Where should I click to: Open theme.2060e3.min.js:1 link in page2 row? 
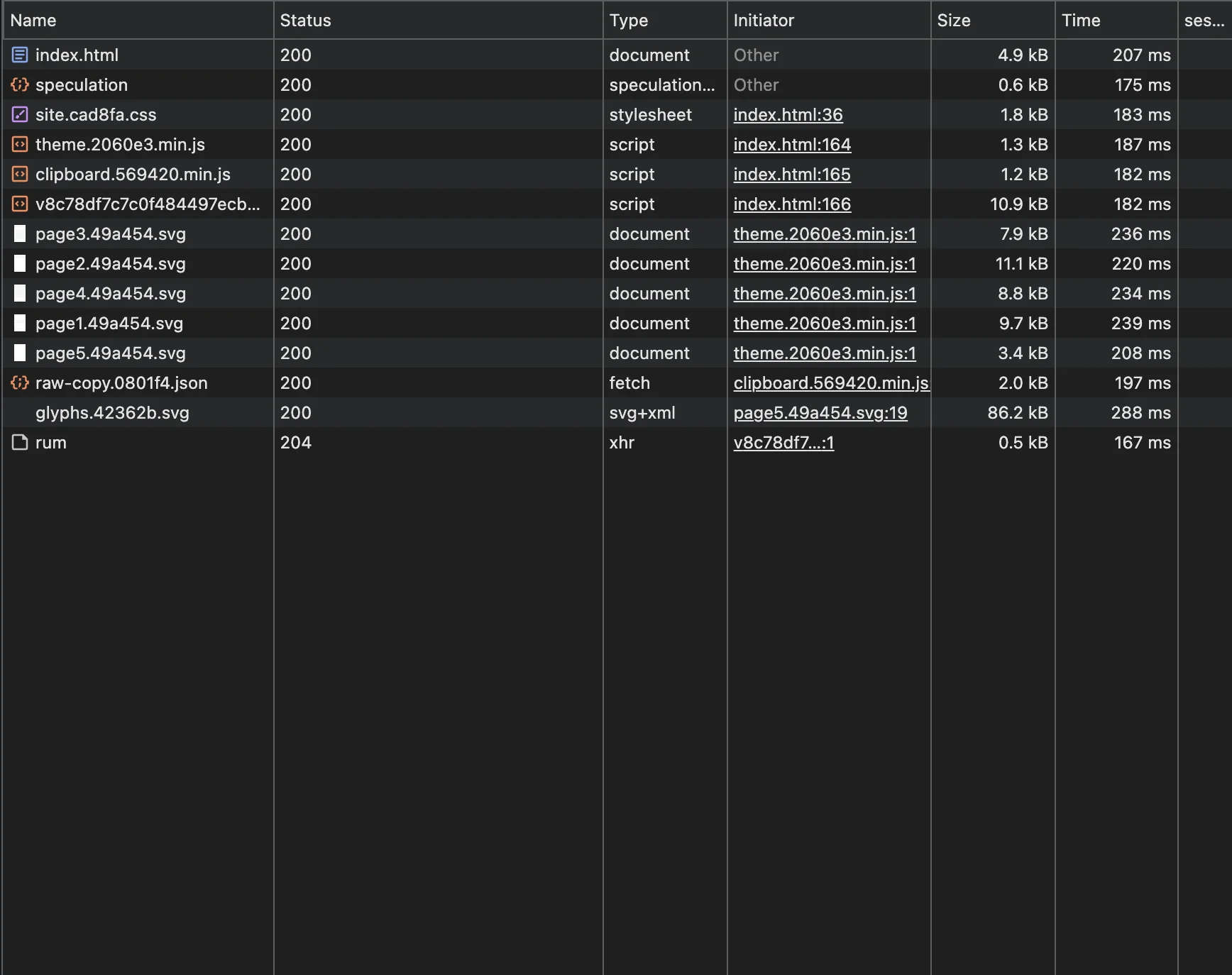(x=825, y=263)
